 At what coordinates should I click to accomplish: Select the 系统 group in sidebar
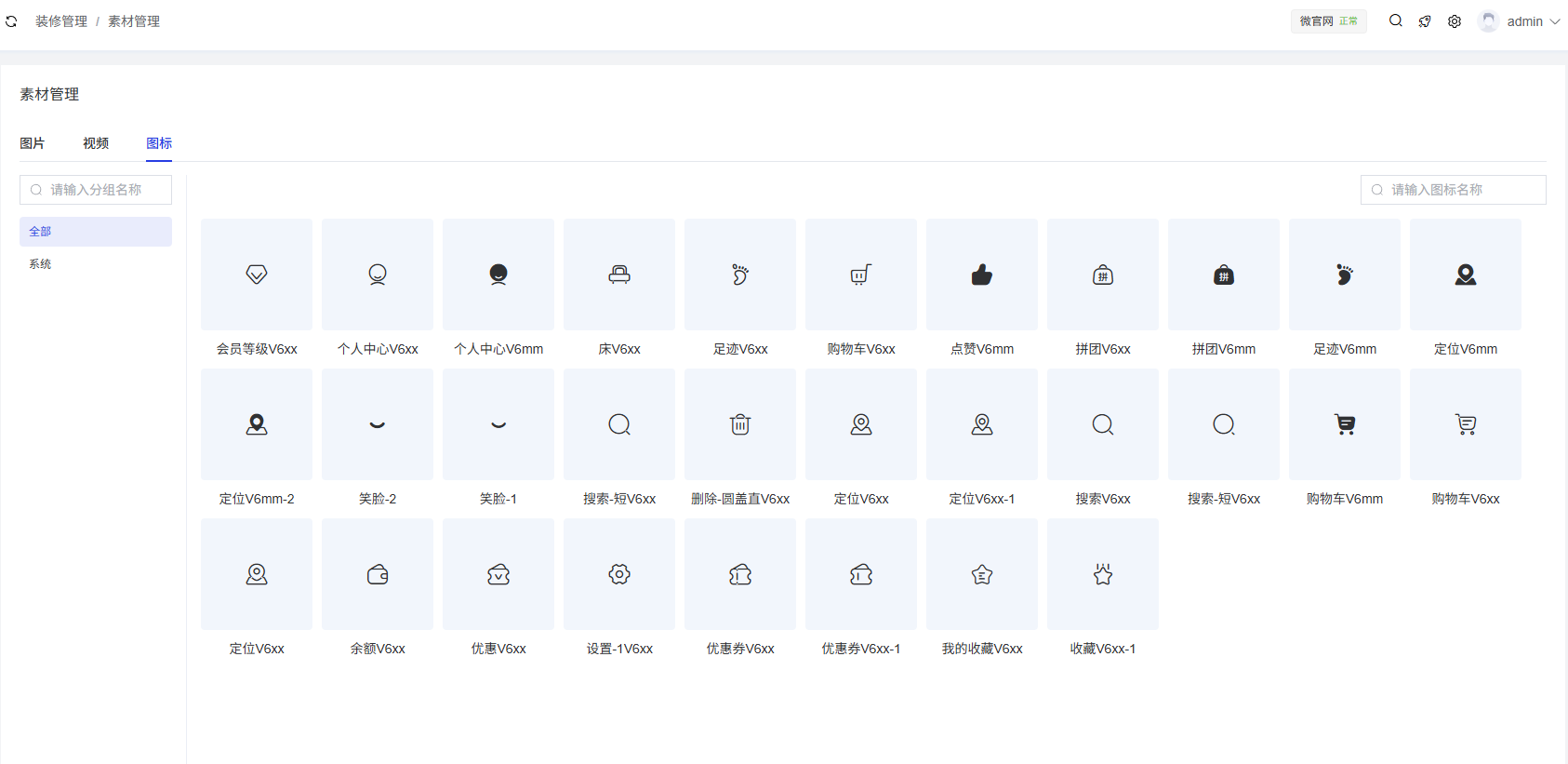point(40,264)
